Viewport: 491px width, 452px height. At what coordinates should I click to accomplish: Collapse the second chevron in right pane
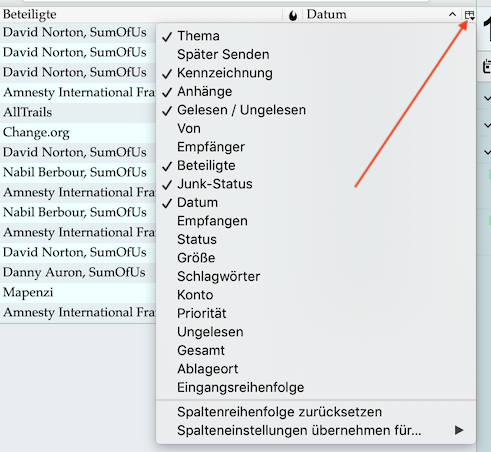pos(487,125)
